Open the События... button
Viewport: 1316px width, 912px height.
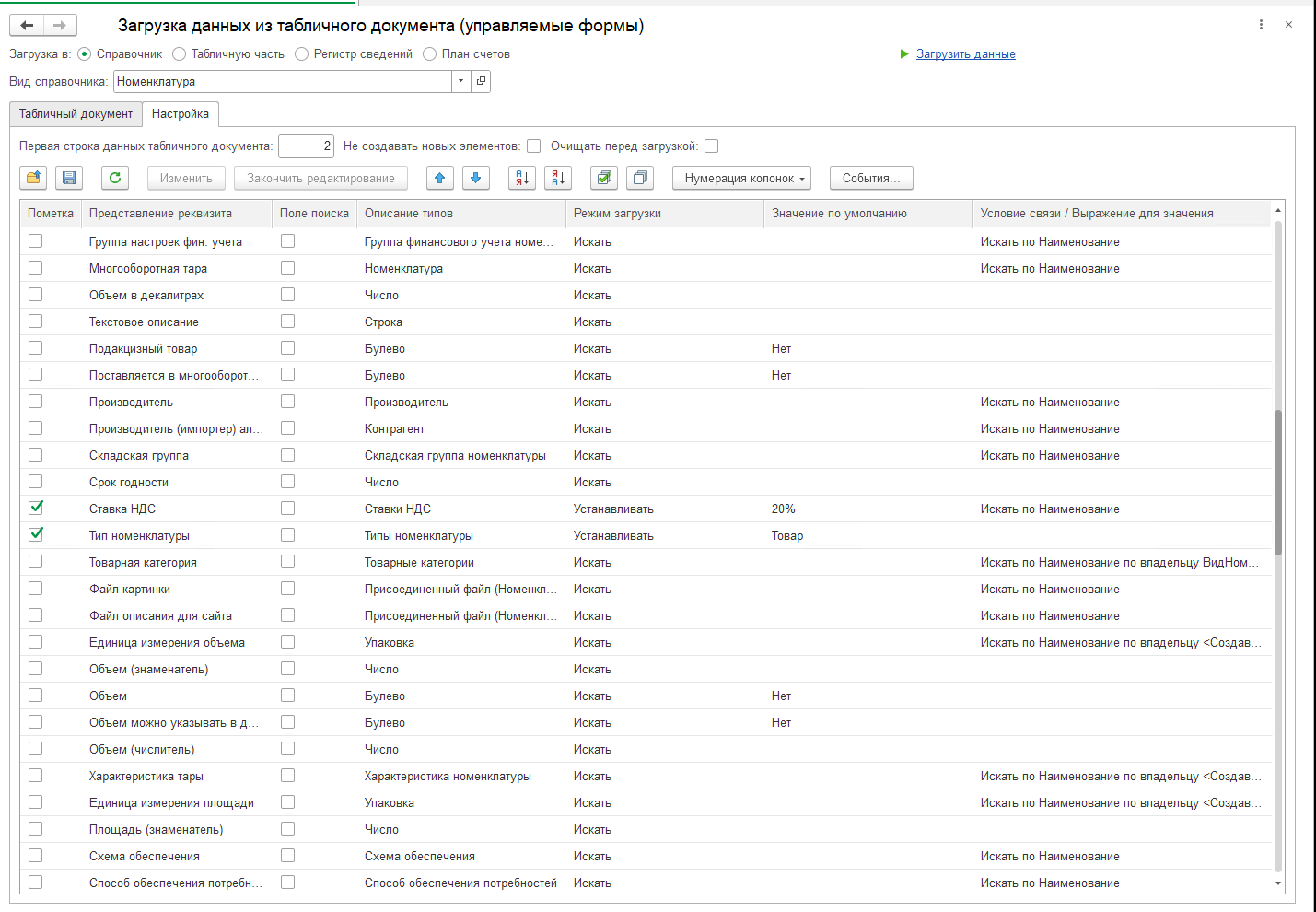click(x=871, y=178)
